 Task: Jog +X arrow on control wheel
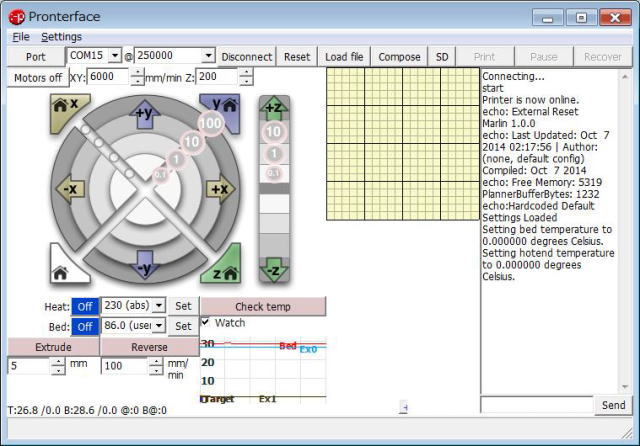click(x=220, y=189)
